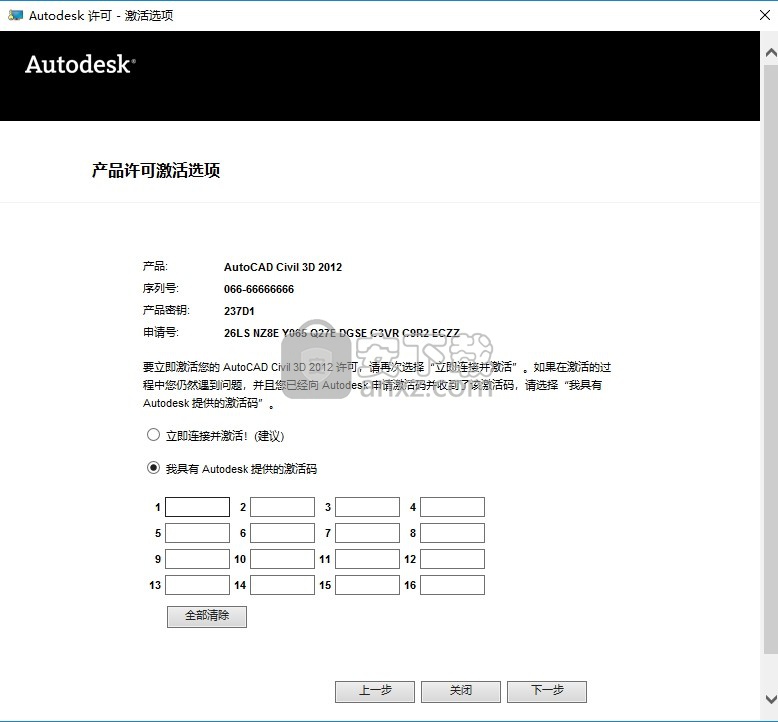
Task: Click activation code field 15
Action: tap(367, 585)
